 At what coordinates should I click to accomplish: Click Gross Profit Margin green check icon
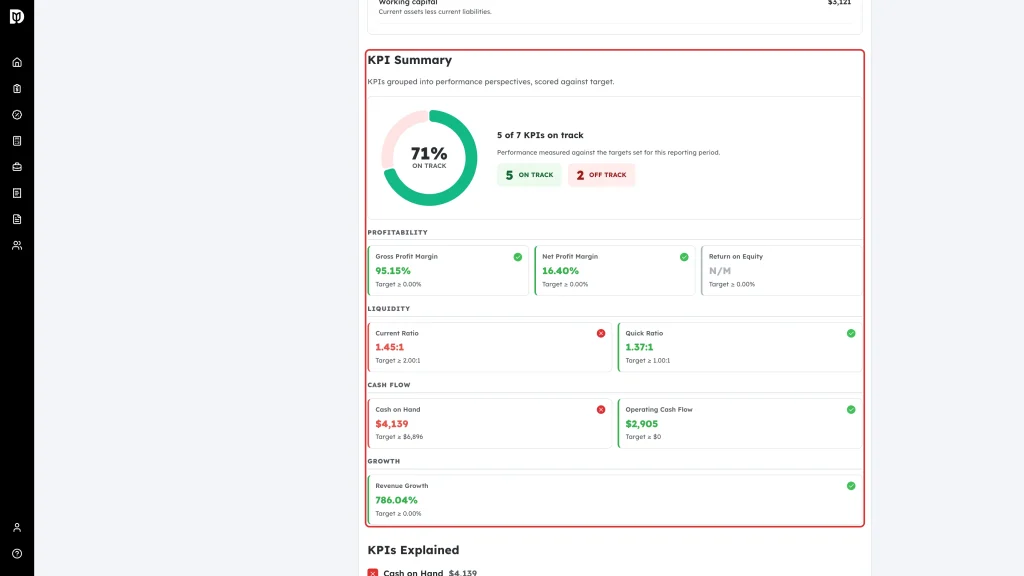(518, 257)
